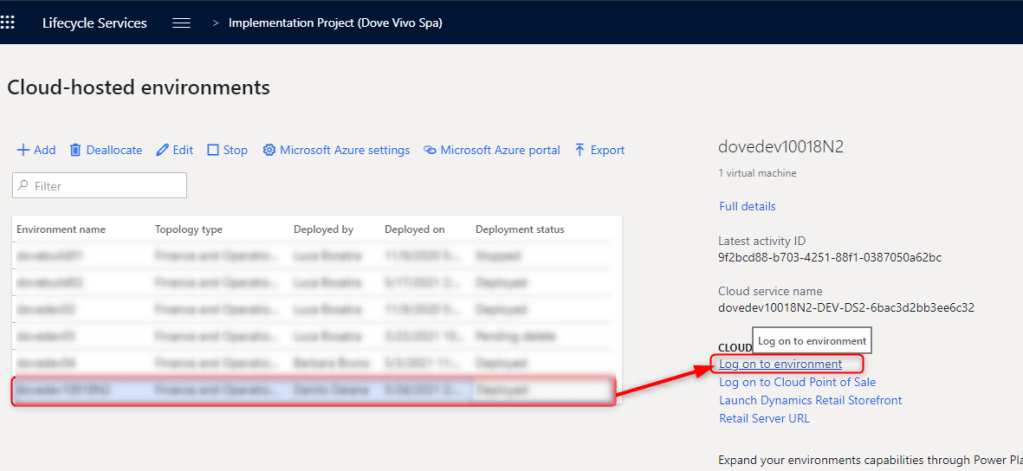Open Microsoft Azure settings gear icon
Image resolution: width=1023 pixels, height=471 pixels.
coord(269,150)
